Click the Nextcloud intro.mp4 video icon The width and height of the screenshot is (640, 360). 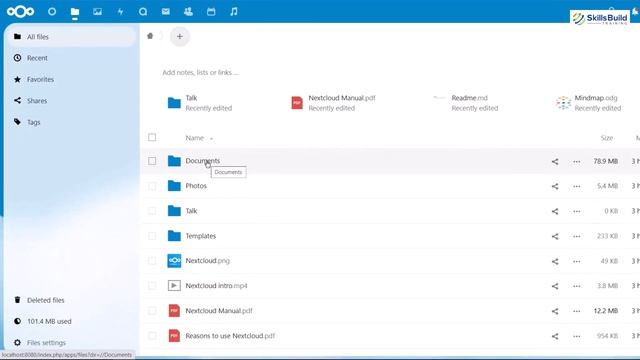pyautogui.click(x=174, y=286)
